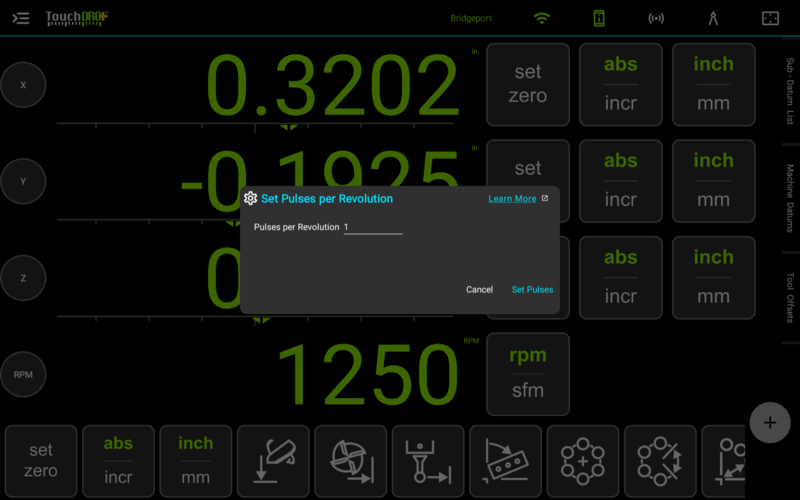Select the angled workpiece alignment icon
This screenshot has height=500, width=800.
pyautogui.click(x=505, y=461)
